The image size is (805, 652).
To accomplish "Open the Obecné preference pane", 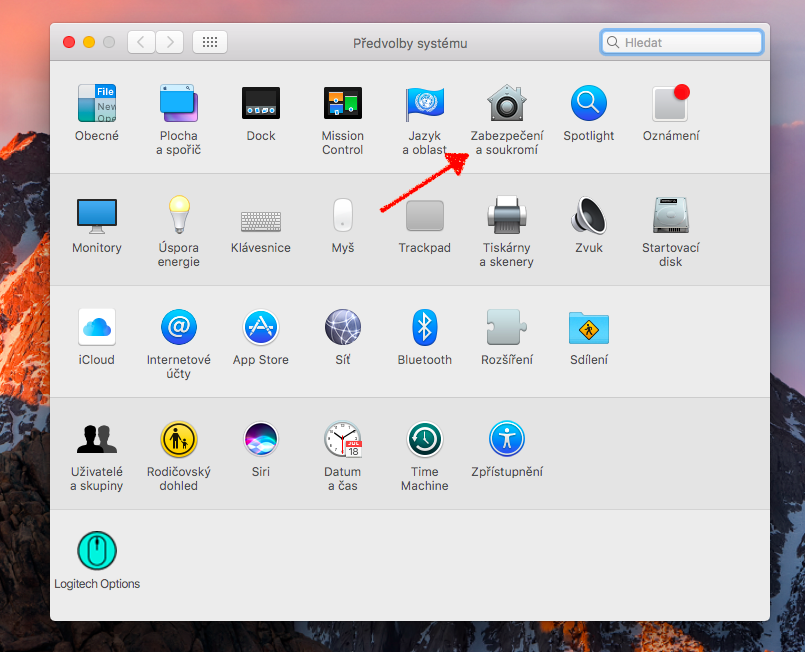I will pos(97,104).
